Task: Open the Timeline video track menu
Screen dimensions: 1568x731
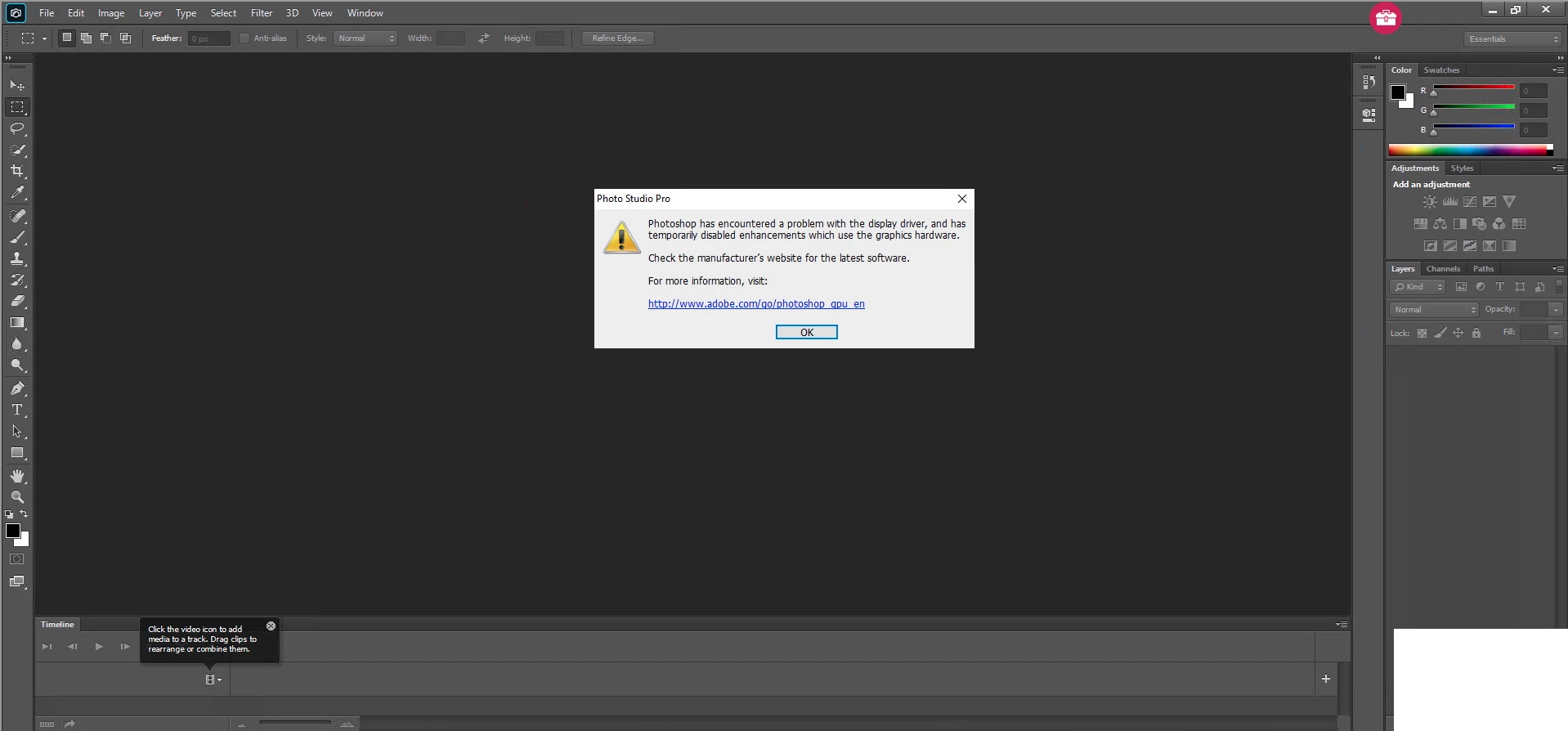Action: [x=213, y=679]
